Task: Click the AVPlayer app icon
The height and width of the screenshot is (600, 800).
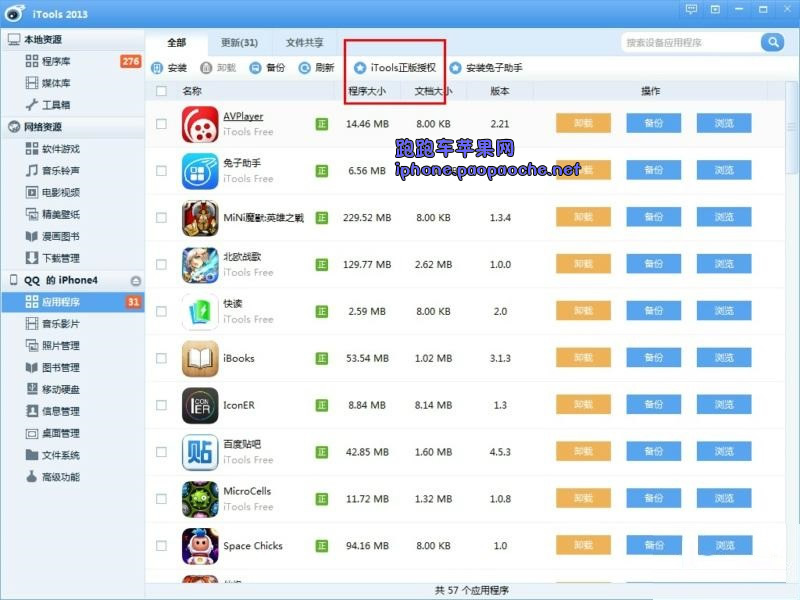Action: (x=200, y=124)
